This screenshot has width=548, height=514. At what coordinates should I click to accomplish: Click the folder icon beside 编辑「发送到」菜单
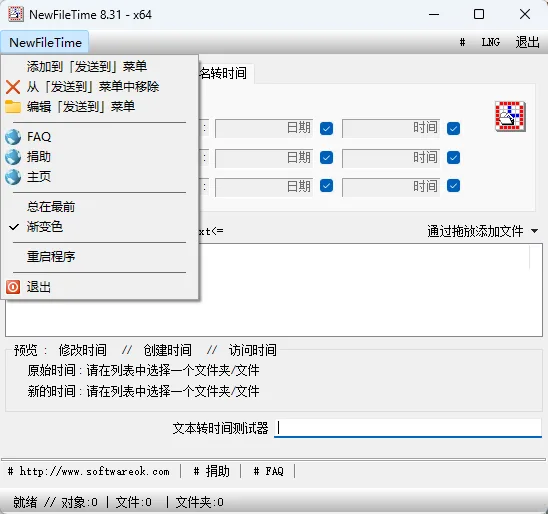[13, 107]
